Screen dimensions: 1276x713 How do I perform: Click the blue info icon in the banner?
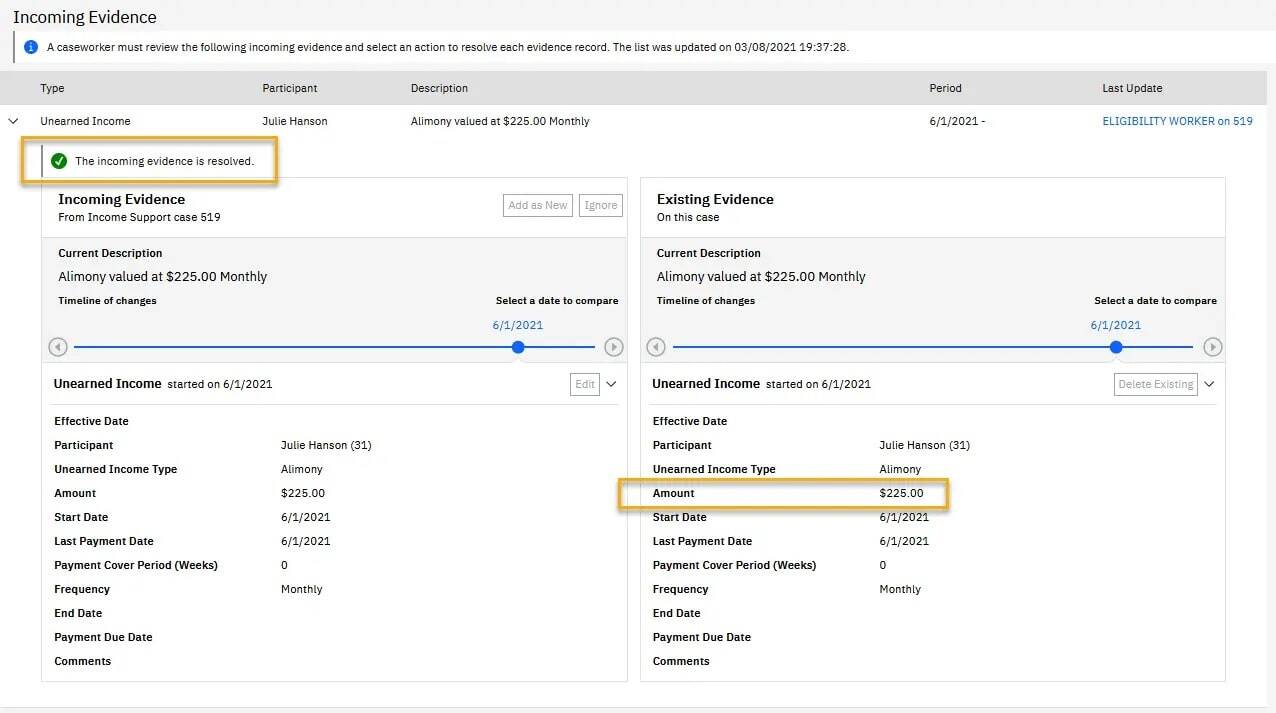click(x=31, y=47)
